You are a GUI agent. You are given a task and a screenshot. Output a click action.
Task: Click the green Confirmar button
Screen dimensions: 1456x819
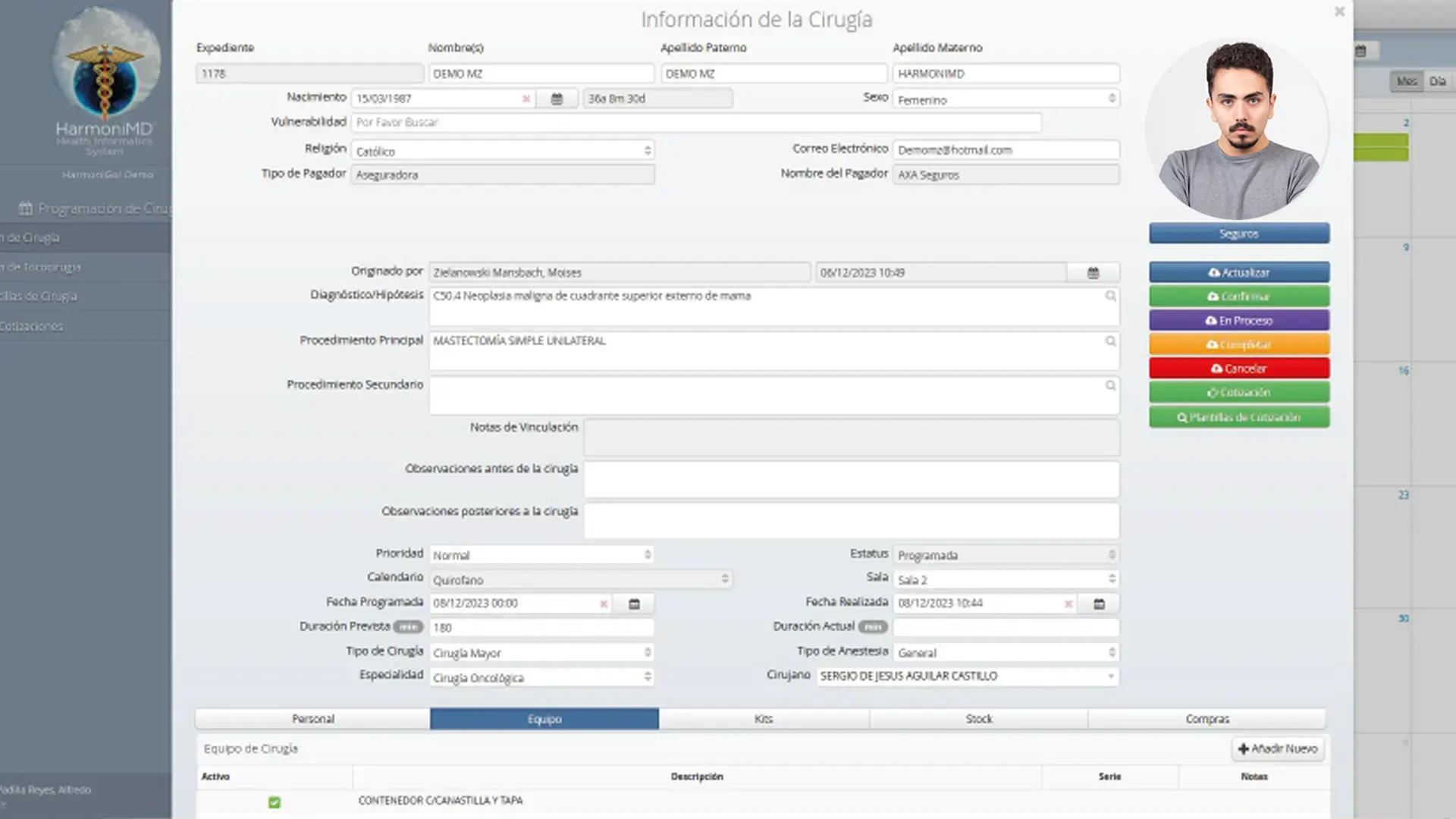1239,297
